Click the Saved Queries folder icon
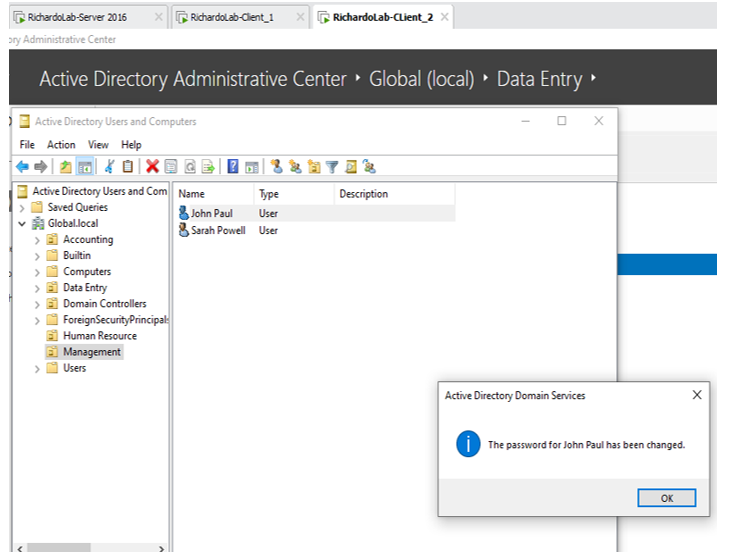 coord(37,207)
